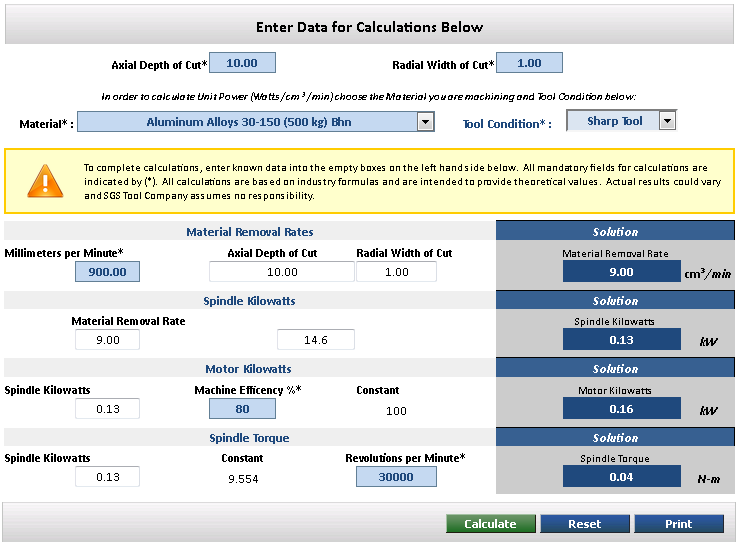The width and height of the screenshot is (739, 544).
Task: Click Axial Depth field under Material Removal Rates
Action: click(281, 271)
